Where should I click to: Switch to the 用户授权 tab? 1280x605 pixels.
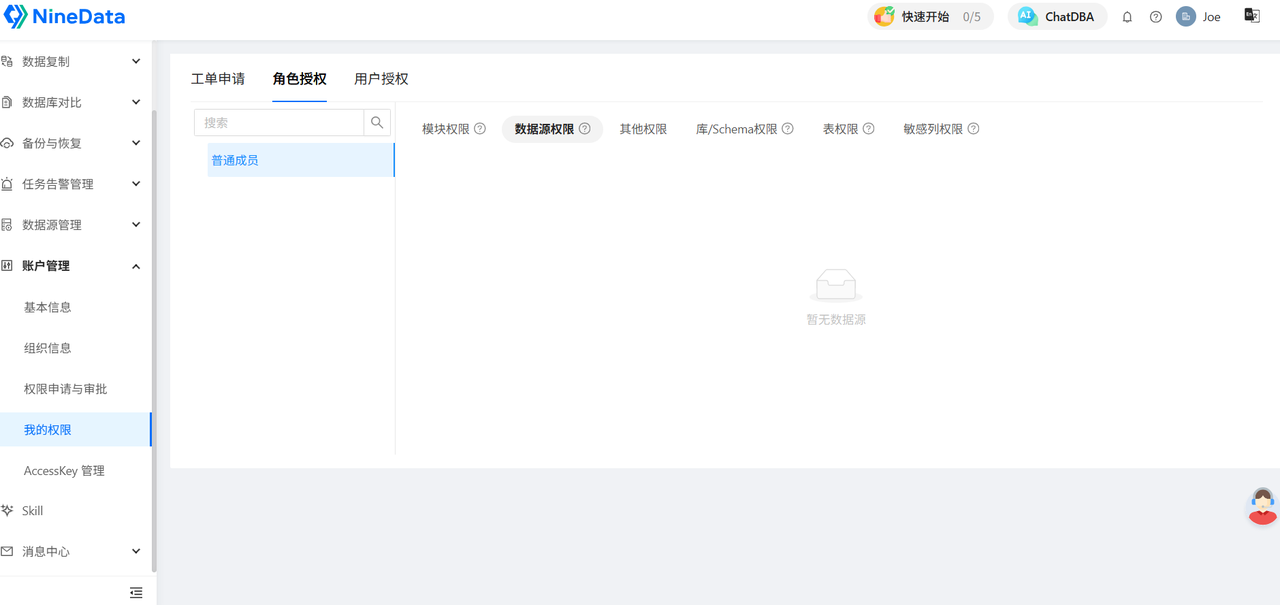(381, 79)
